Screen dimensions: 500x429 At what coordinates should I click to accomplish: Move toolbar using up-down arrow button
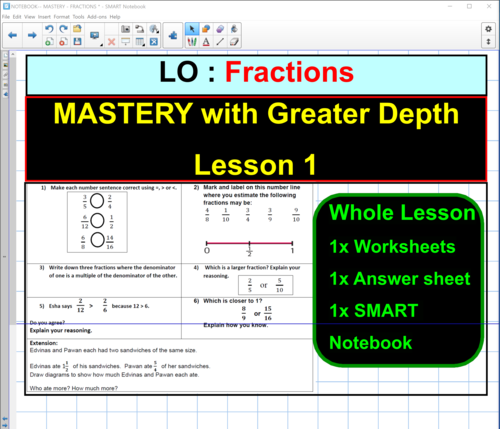pyautogui.click(x=488, y=42)
